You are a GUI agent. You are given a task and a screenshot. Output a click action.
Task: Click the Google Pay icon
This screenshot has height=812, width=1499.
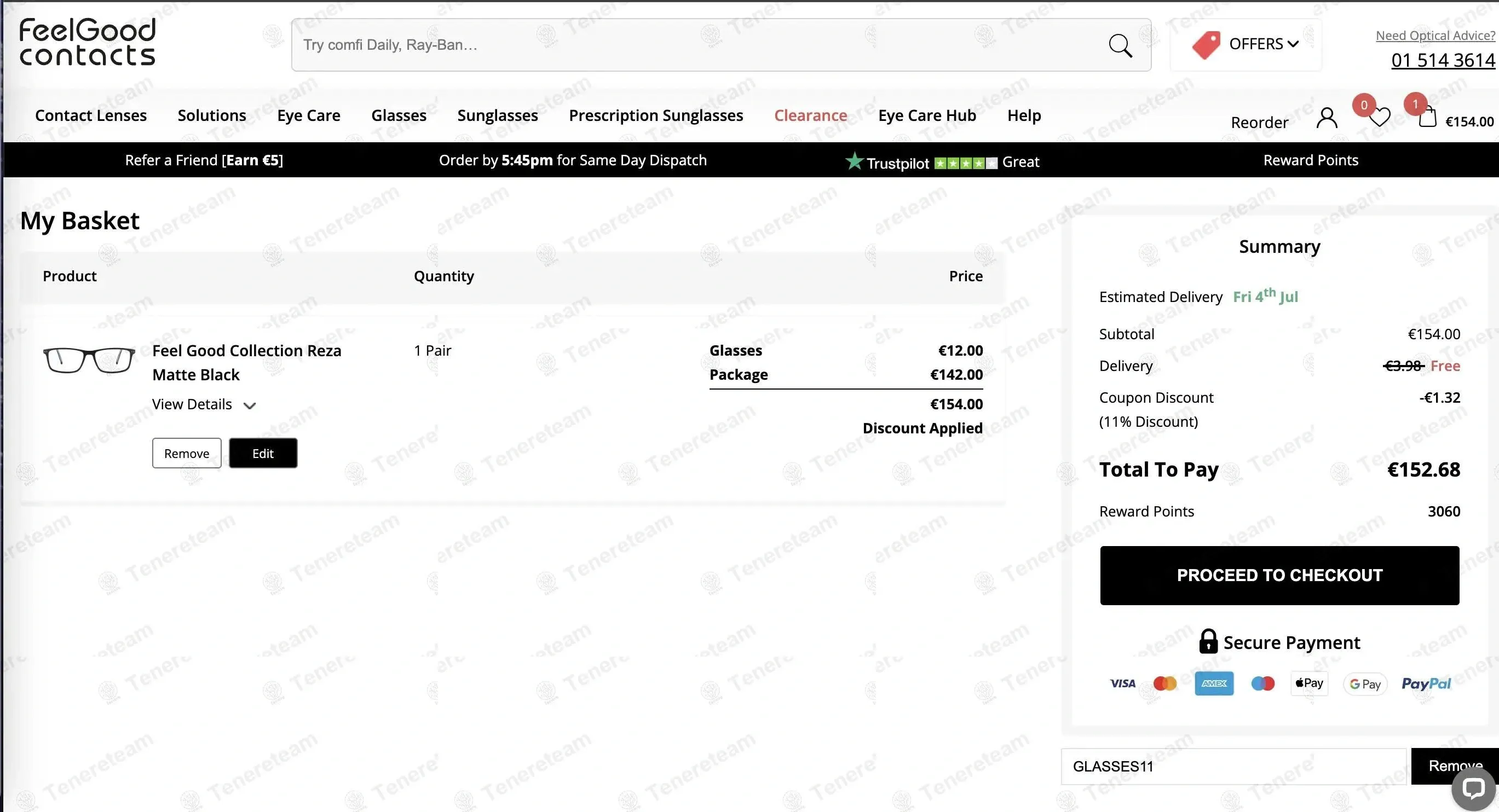(1365, 684)
